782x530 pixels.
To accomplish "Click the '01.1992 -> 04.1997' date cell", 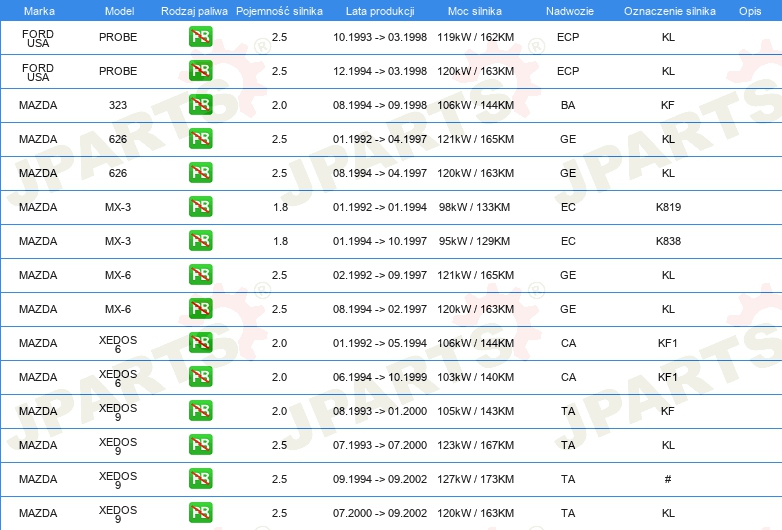I will pos(380,139).
